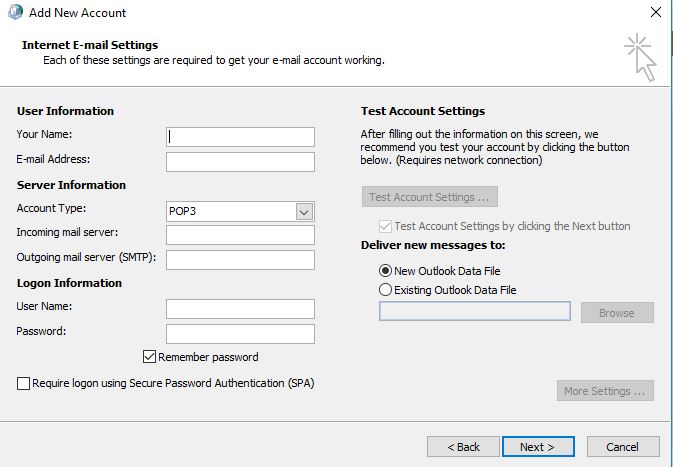
Task: Focus the User Name input field
Action: coord(240,309)
